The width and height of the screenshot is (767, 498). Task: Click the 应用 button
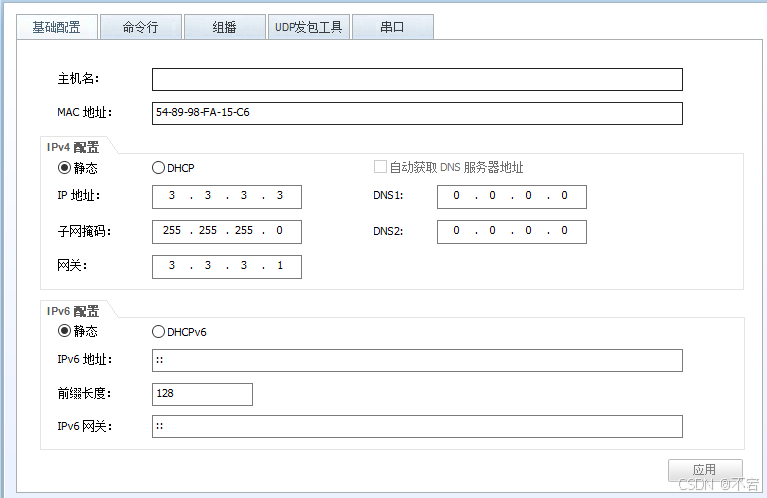coord(705,470)
